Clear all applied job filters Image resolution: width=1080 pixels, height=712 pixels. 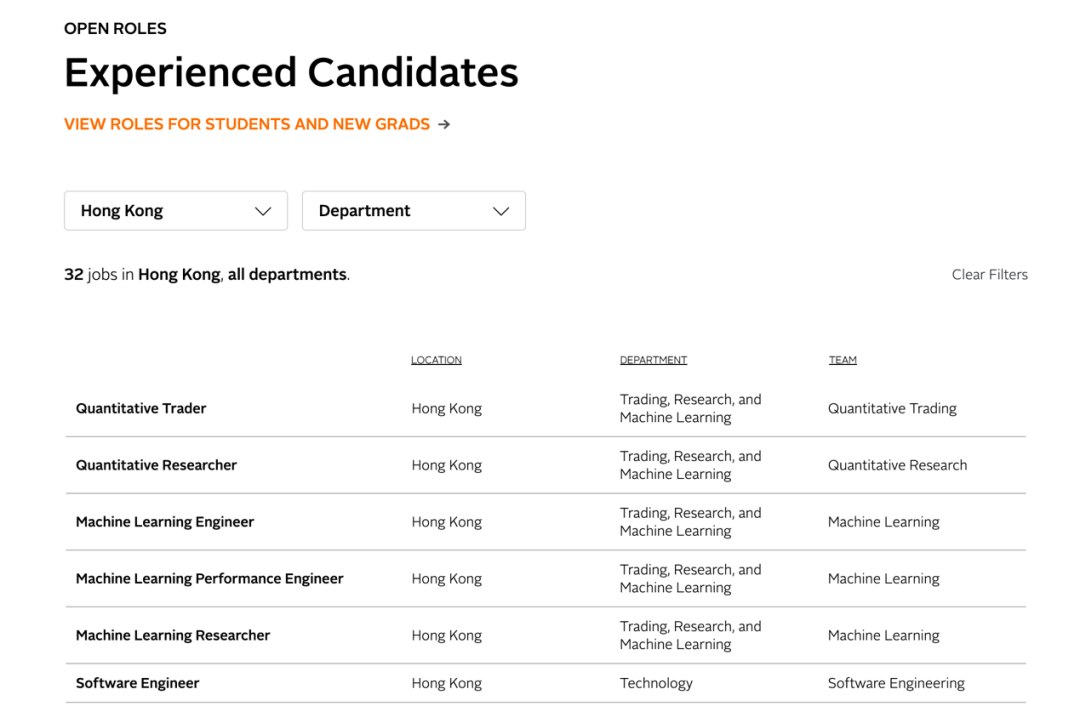point(989,275)
